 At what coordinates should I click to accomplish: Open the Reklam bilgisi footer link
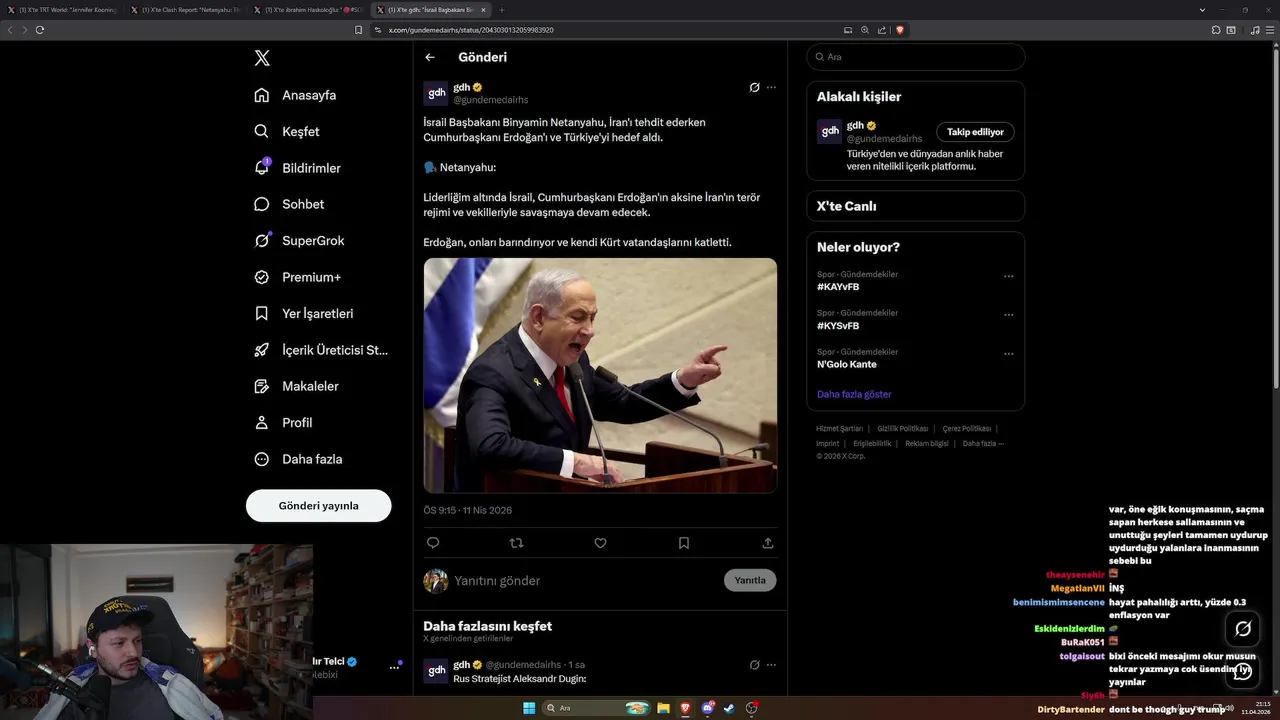tap(927, 443)
